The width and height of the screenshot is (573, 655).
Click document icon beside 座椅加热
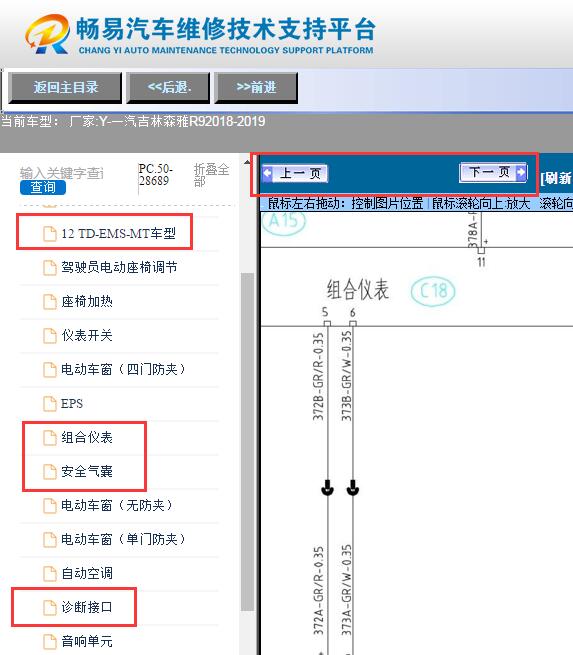click(50, 302)
